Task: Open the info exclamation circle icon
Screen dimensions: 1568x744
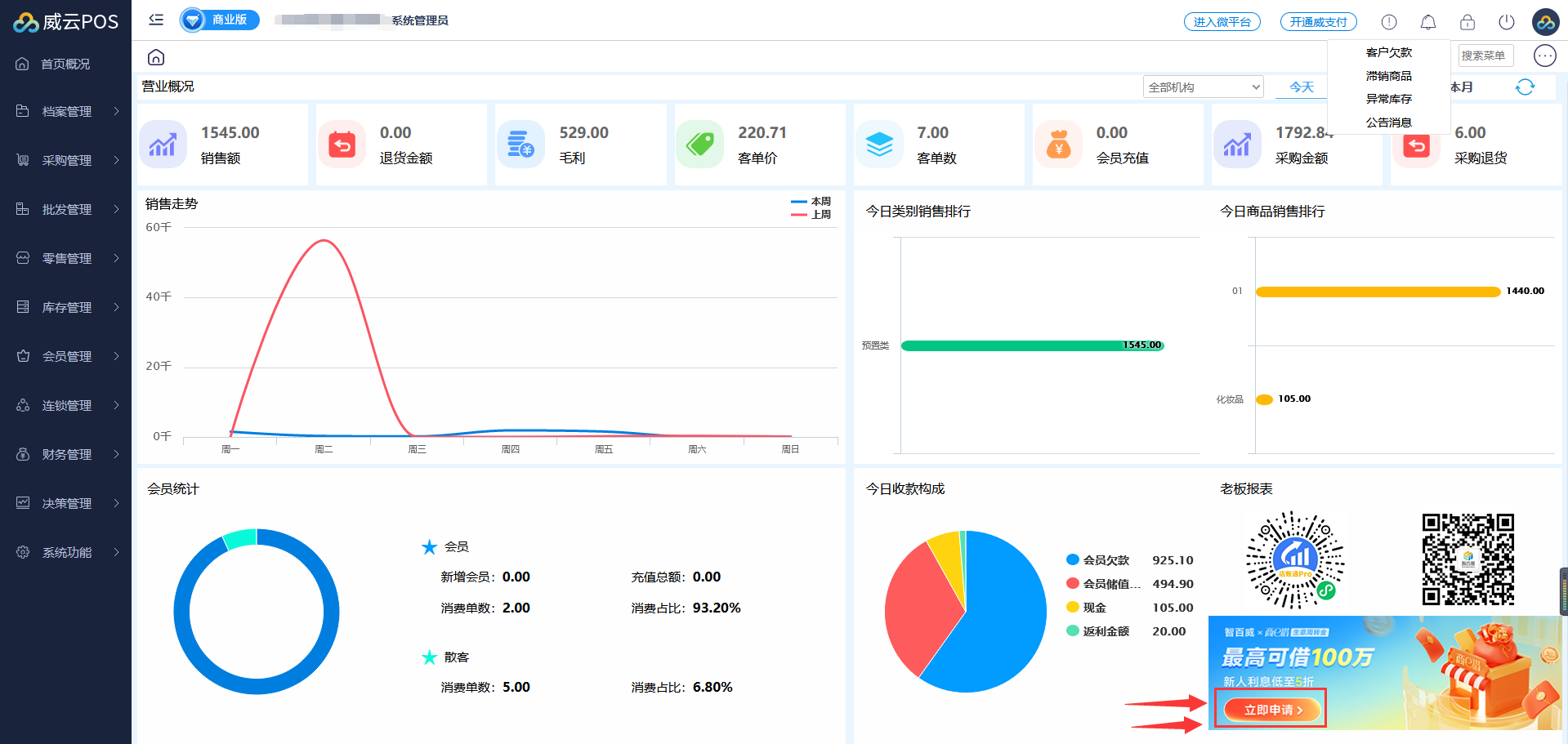Action: (1388, 22)
